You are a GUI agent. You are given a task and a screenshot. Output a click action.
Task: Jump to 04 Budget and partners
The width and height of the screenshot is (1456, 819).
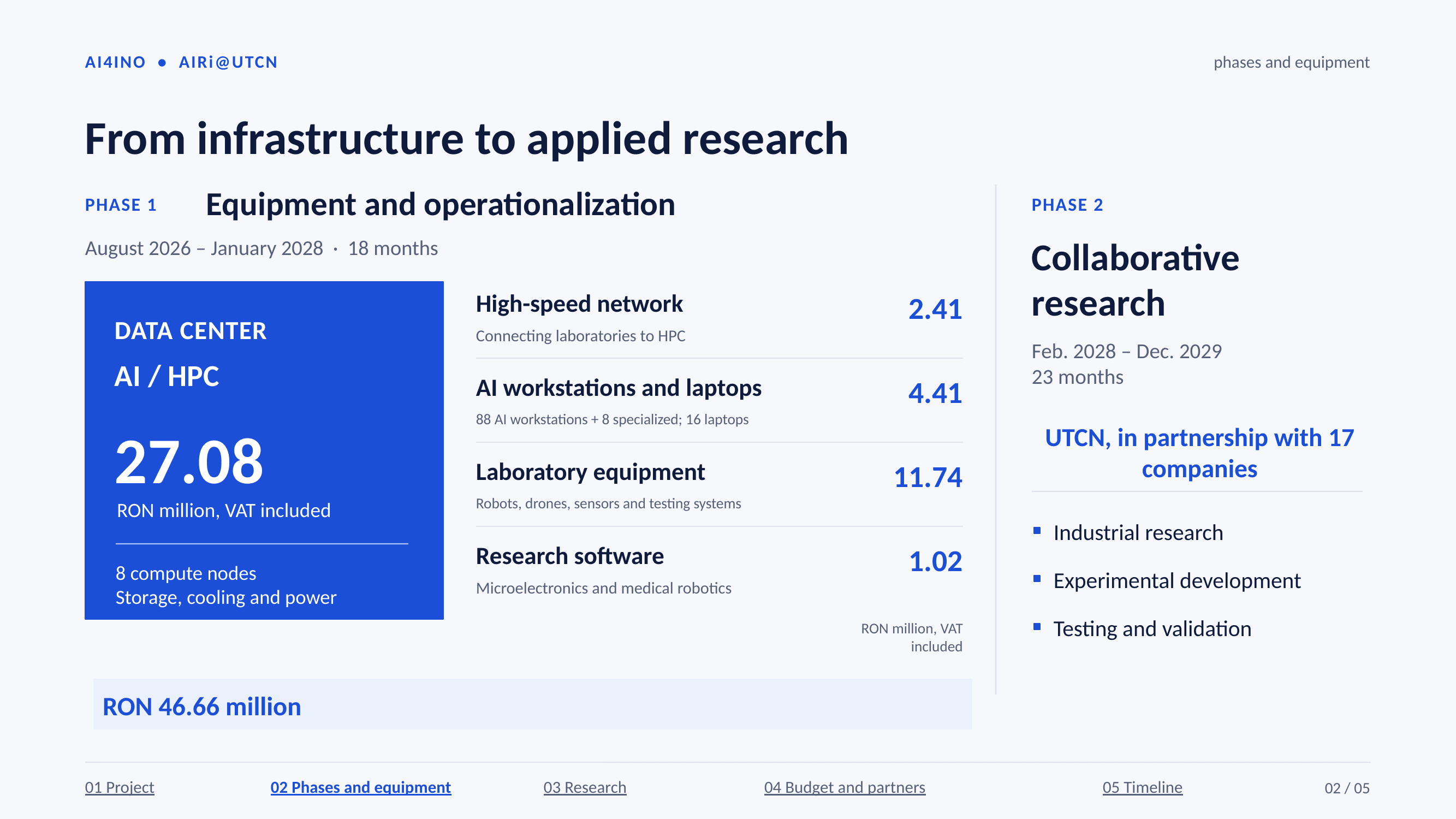tap(845, 787)
